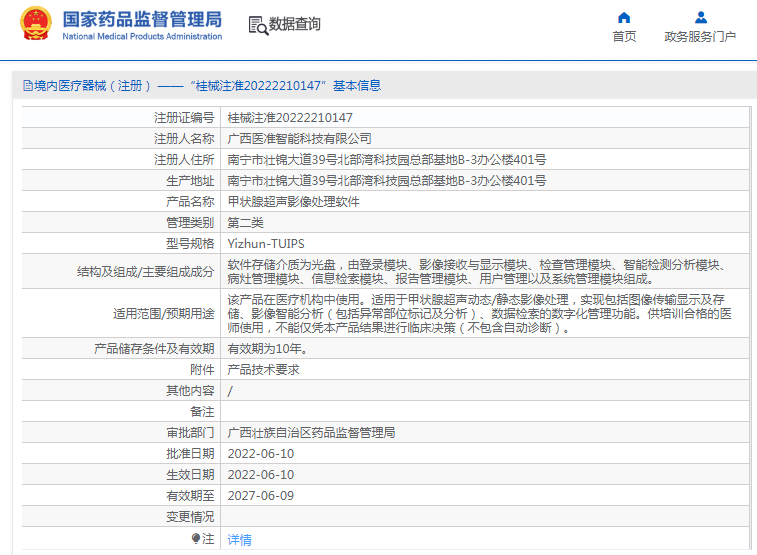This screenshot has width=757, height=555.
Task: Click the 管理类别 label
Action: [190, 223]
